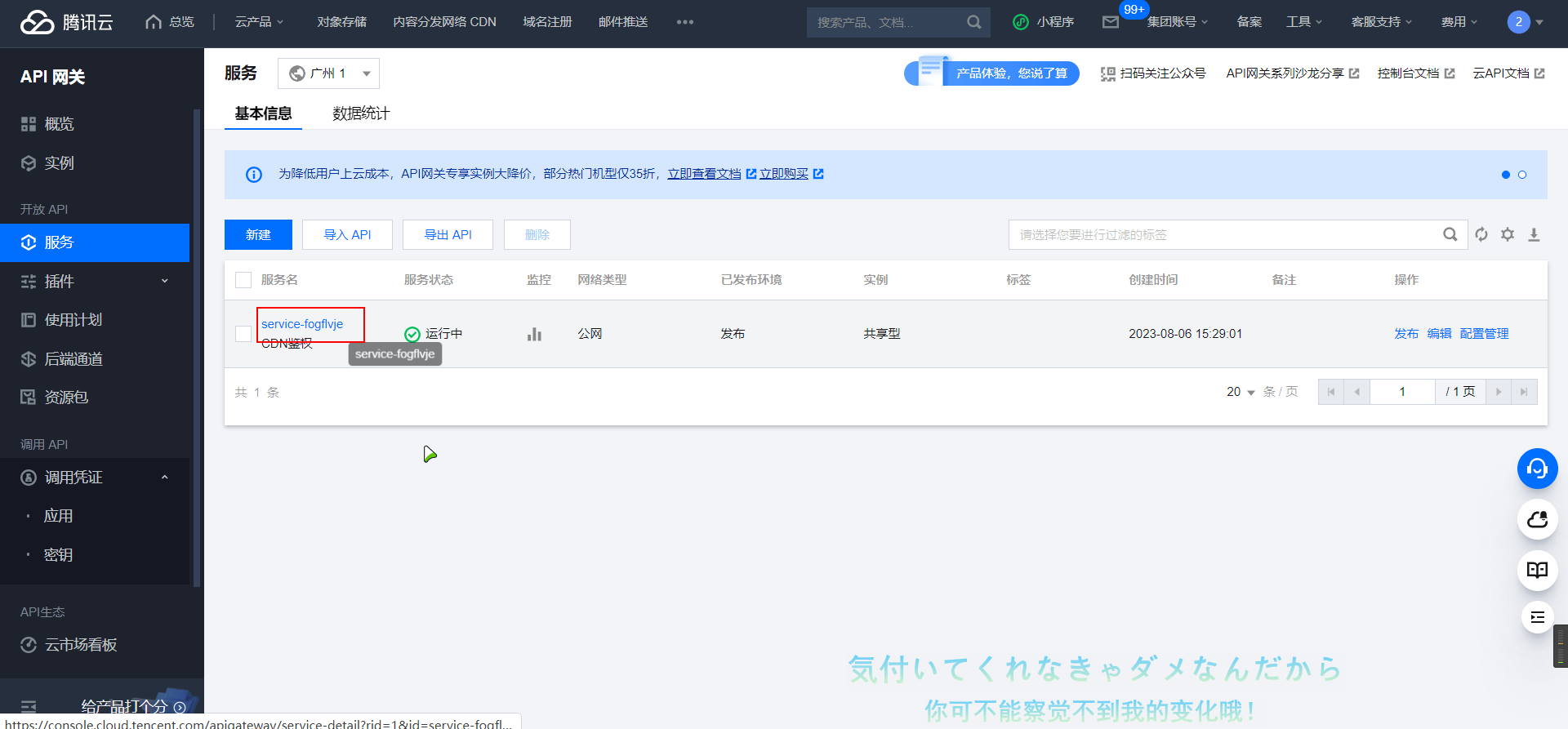Open the Usage Plan sidebar item

pyautogui.click(x=73, y=320)
